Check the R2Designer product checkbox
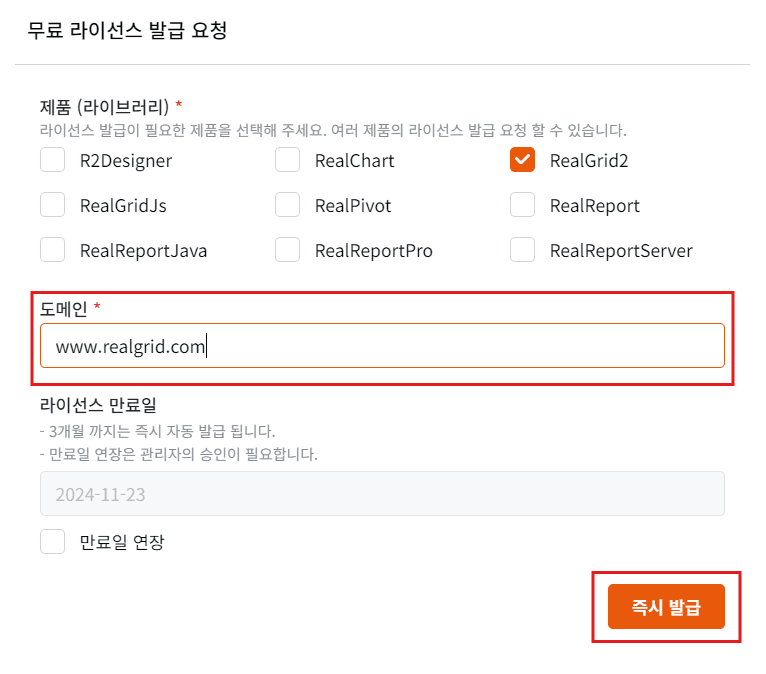 [52, 160]
